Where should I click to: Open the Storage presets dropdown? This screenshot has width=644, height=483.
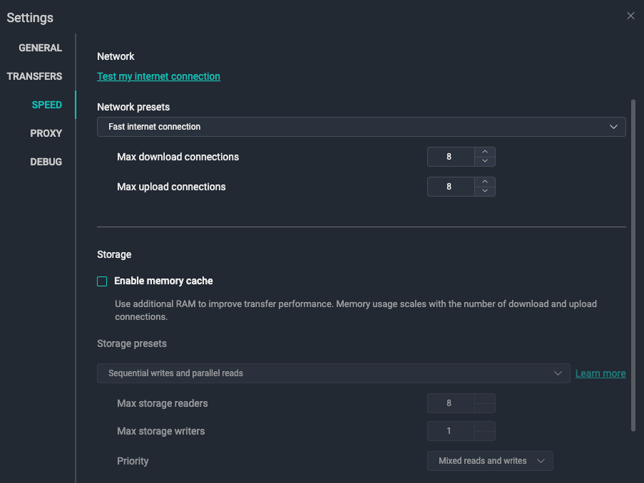click(x=334, y=373)
